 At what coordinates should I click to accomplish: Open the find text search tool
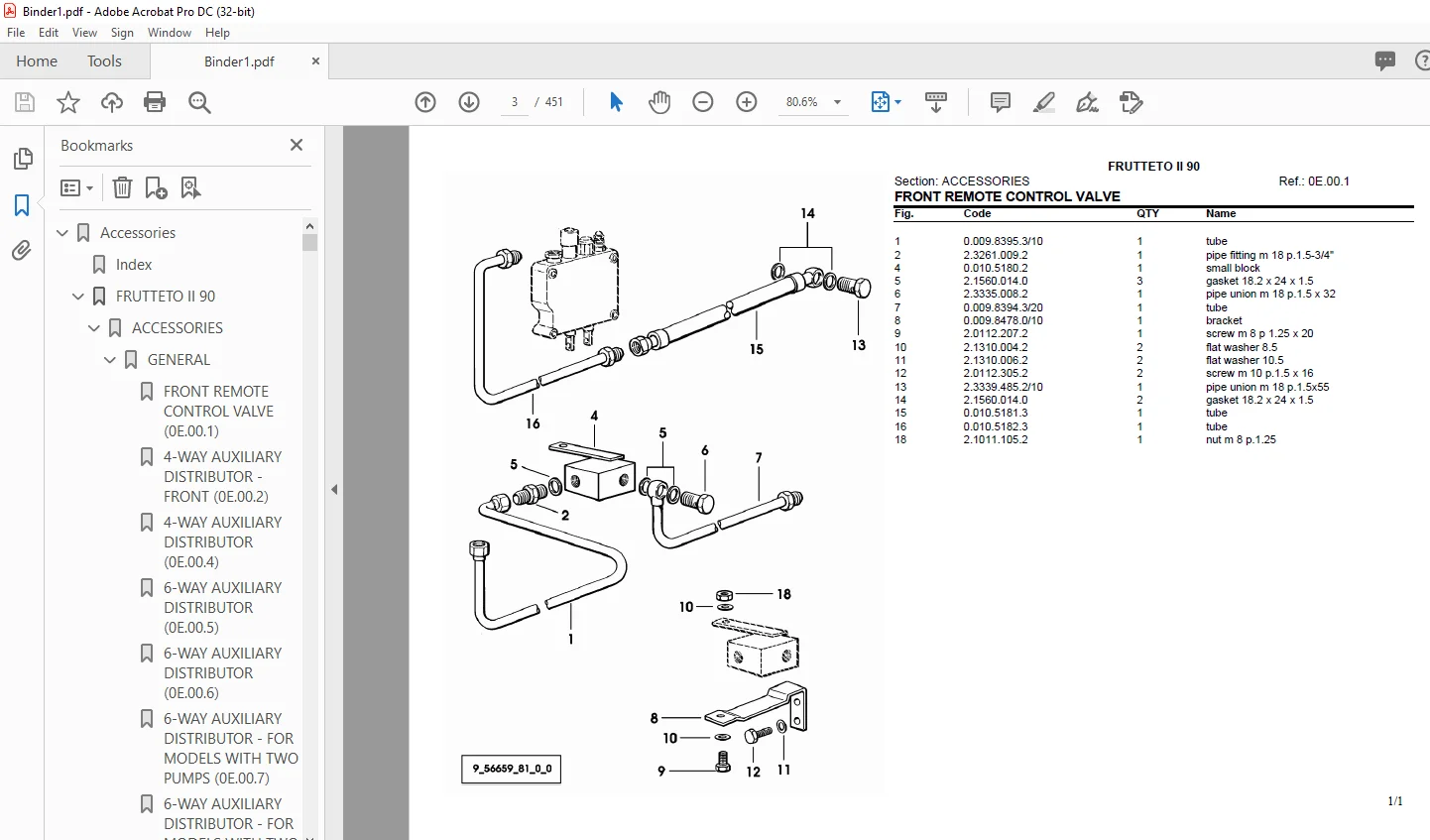199,102
